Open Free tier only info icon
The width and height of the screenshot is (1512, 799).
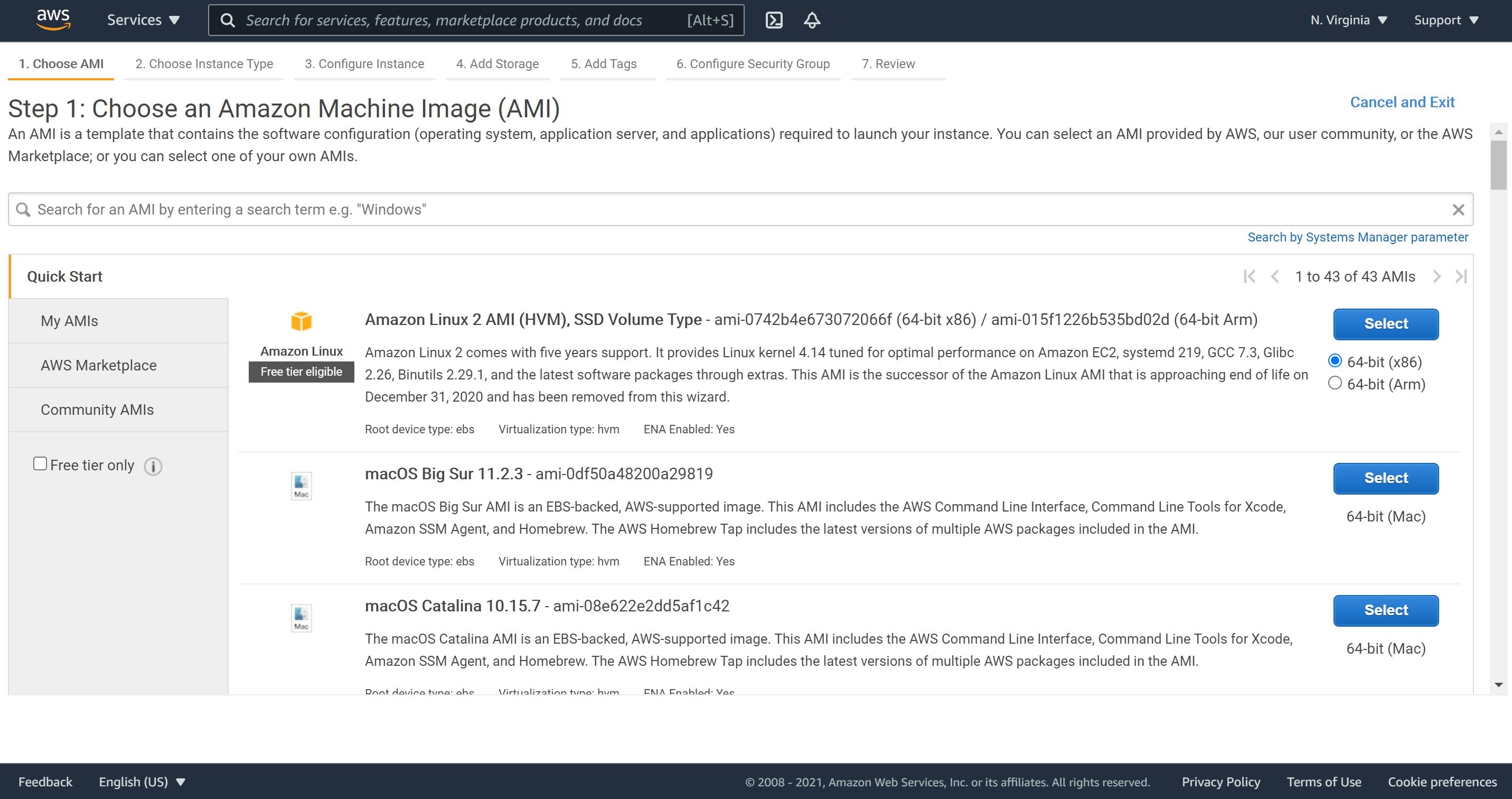pyautogui.click(x=153, y=467)
